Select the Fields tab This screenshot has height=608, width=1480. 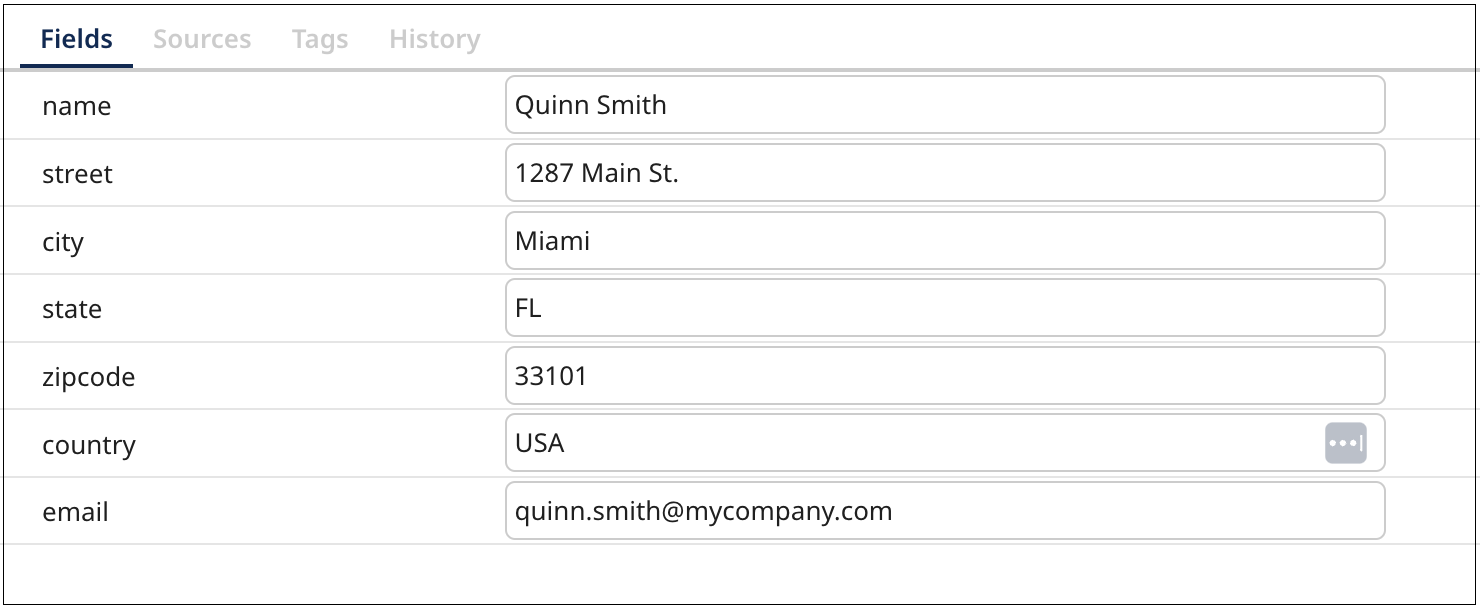pos(77,39)
